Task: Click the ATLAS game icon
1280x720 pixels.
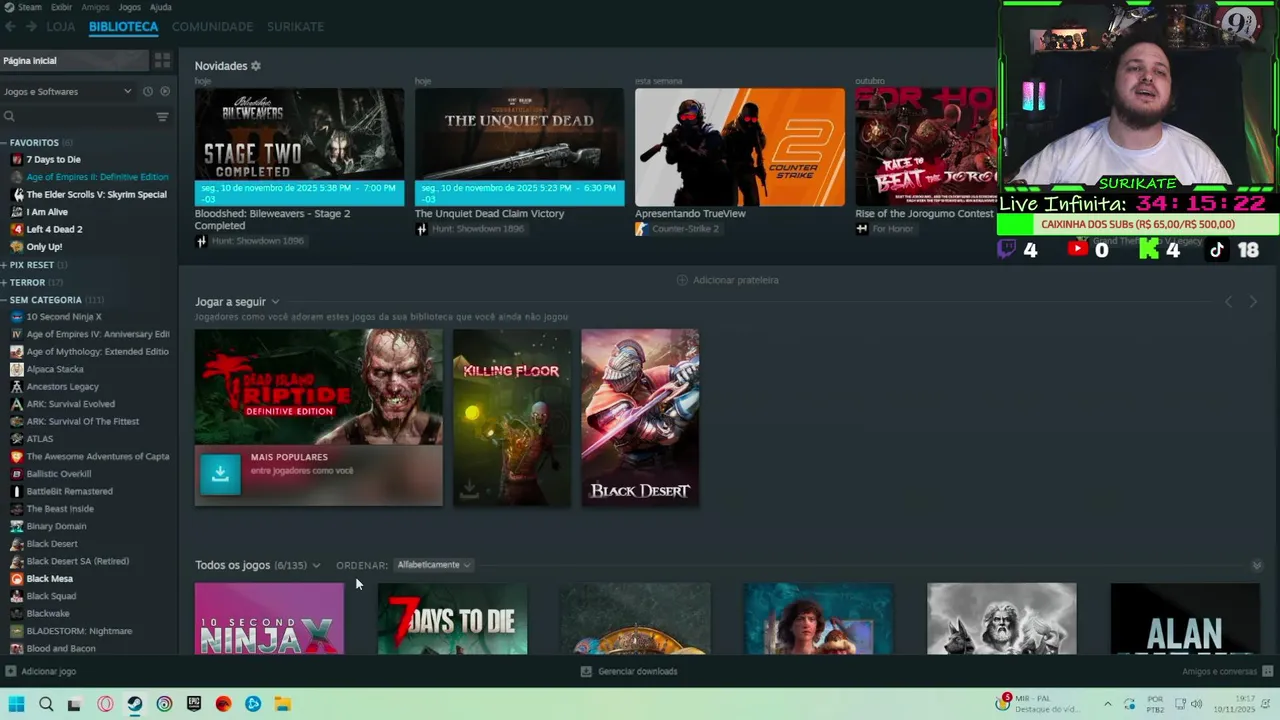Action: 16,439
